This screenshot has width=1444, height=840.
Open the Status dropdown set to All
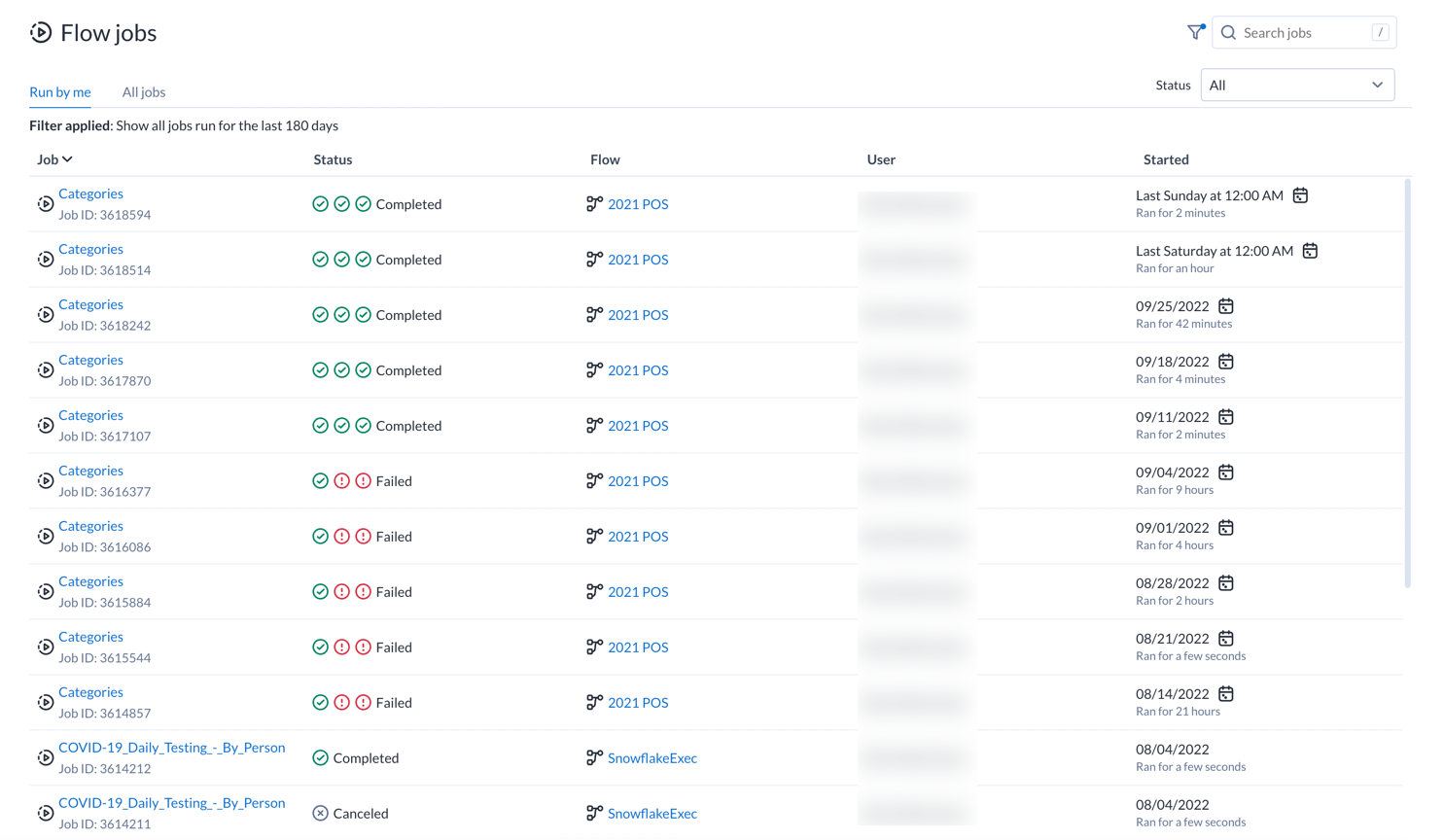point(1296,86)
